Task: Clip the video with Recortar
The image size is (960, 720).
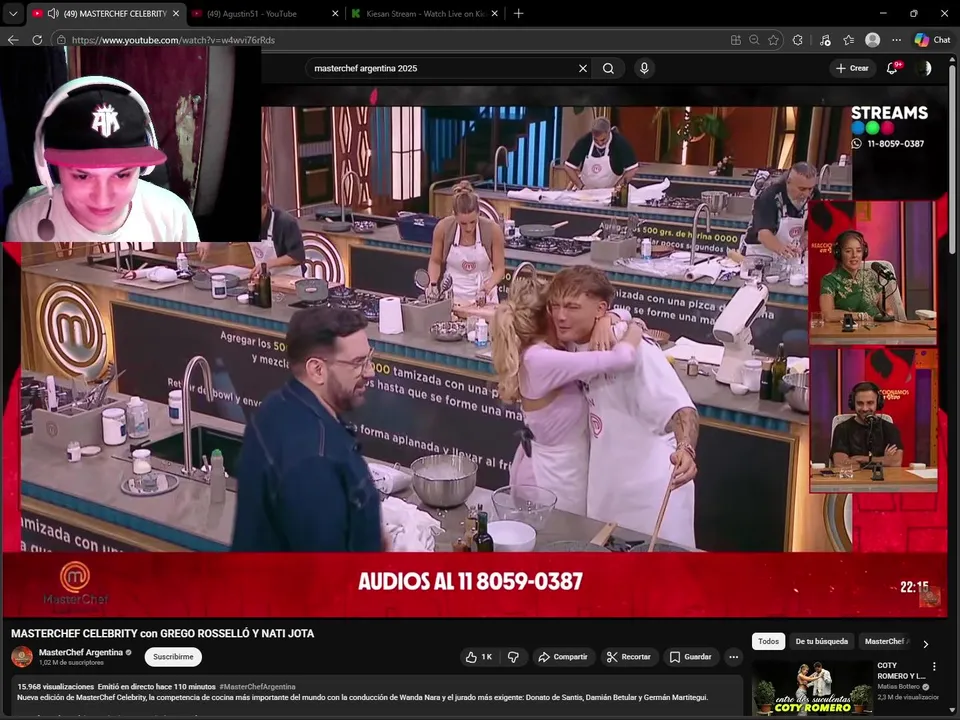Action: (x=629, y=657)
